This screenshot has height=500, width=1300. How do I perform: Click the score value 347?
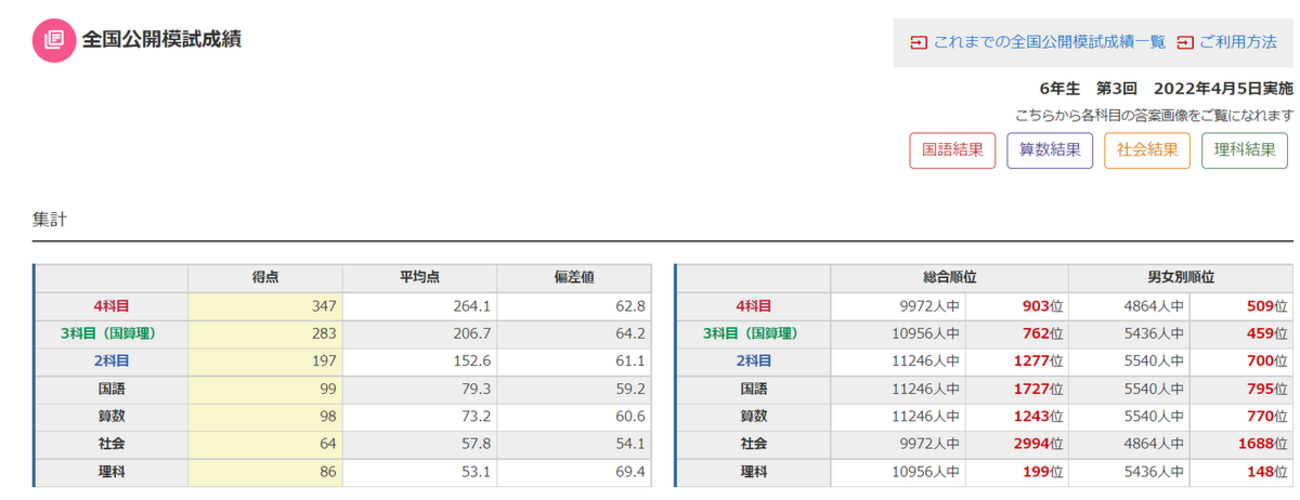pyautogui.click(x=325, y=306)
